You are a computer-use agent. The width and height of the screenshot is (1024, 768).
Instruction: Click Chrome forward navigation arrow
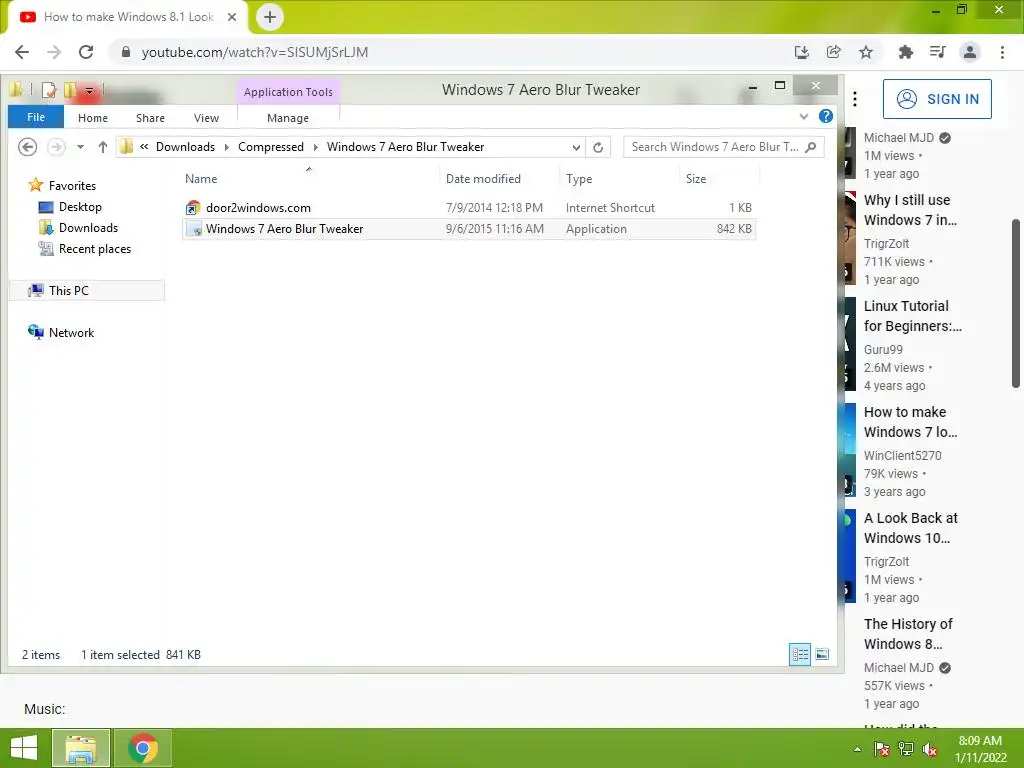click(54, 52)
